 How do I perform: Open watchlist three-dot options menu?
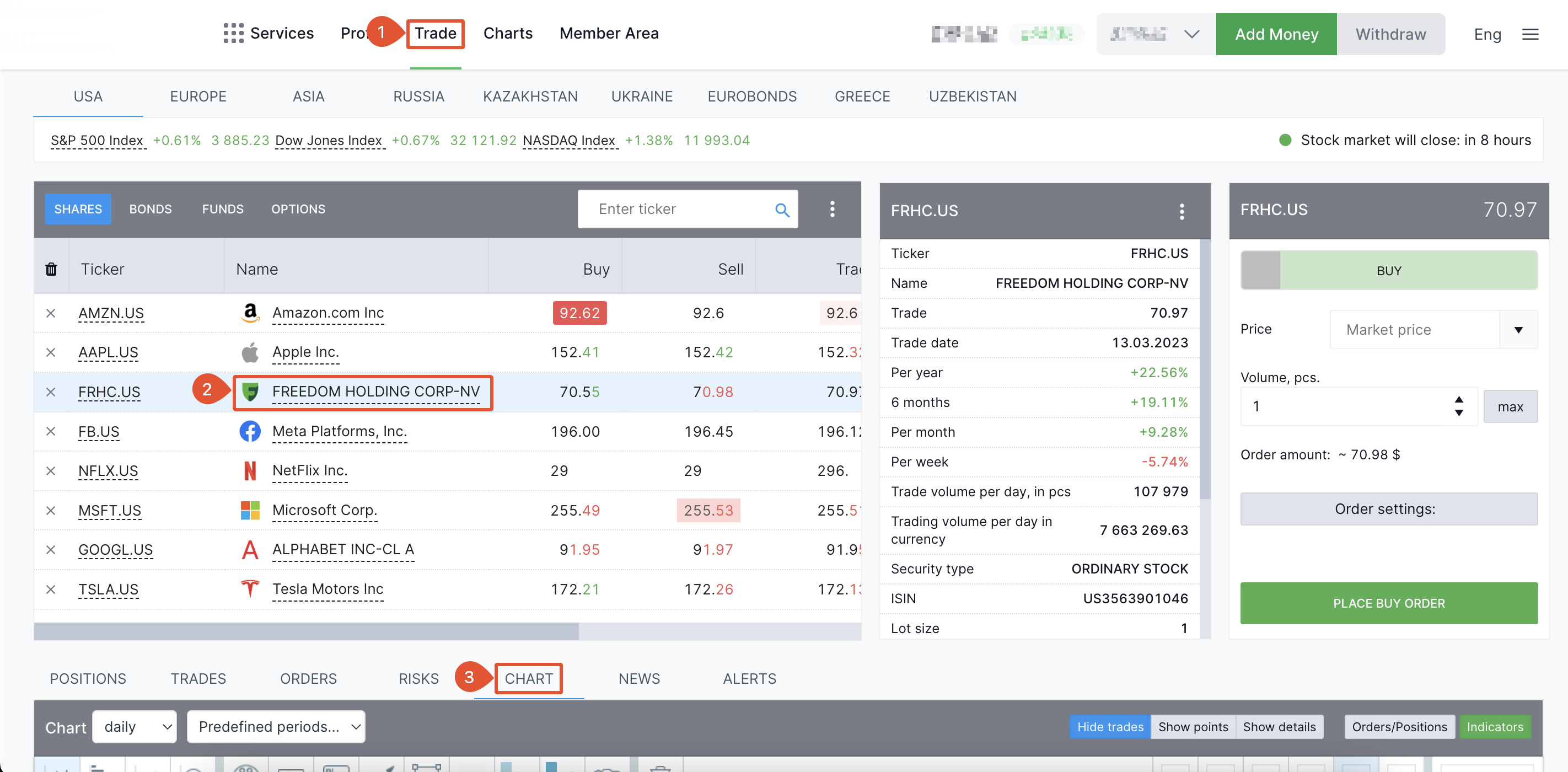point(832,209)
